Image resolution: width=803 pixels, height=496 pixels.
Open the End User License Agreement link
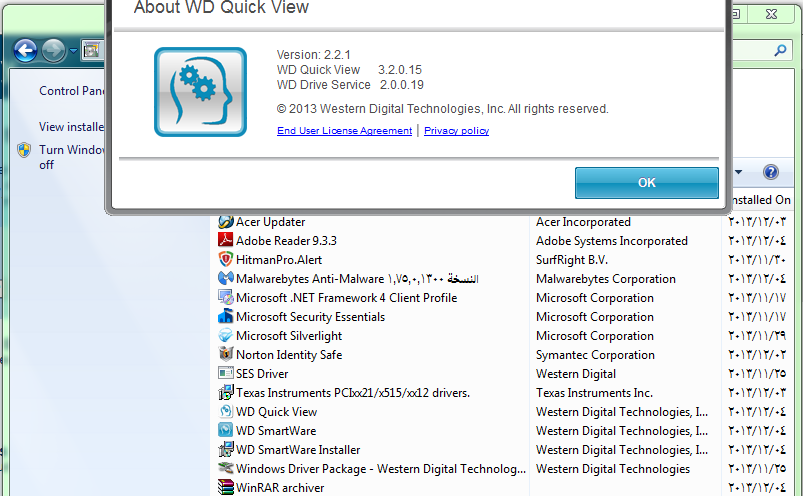click(344, 131)
